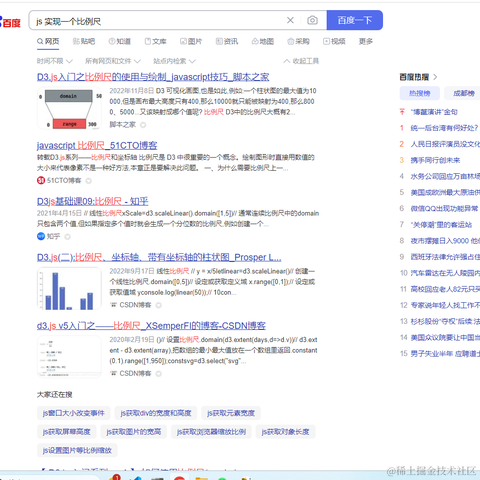Click the small icon after 知乎
This screenshot has width=480, height=480.
pyautogui.click(x=68, y=237)
